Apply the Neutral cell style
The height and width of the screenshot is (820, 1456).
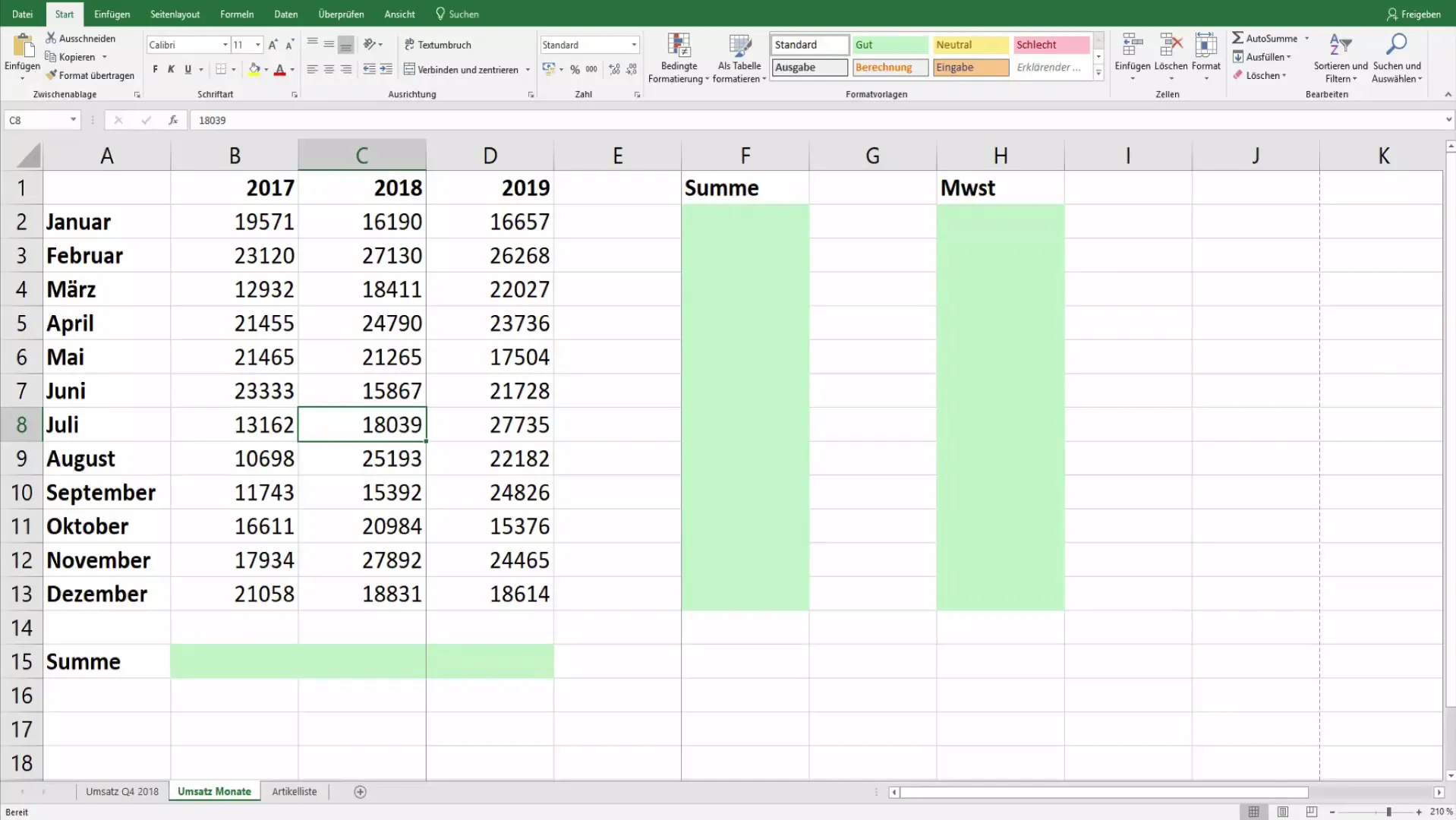click(970, 45)
